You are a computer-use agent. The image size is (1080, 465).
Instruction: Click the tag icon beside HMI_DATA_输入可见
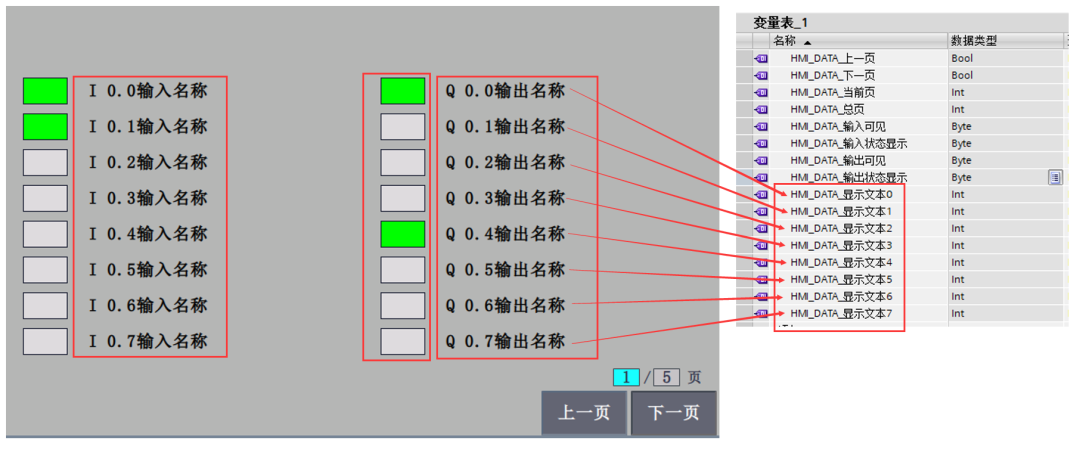pos(761,127)
